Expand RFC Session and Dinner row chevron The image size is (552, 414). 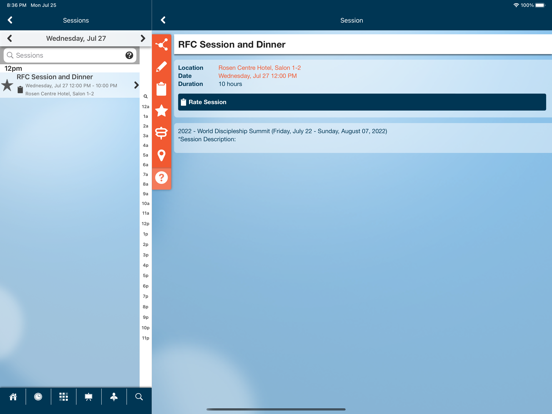click(136, 85)
